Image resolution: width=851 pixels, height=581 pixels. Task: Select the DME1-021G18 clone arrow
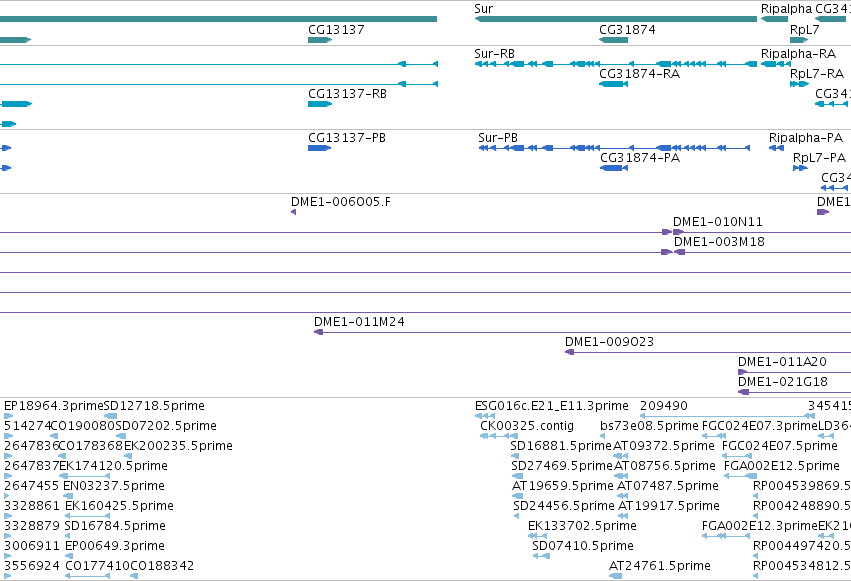pyautogui.click(x=795, y=392)
